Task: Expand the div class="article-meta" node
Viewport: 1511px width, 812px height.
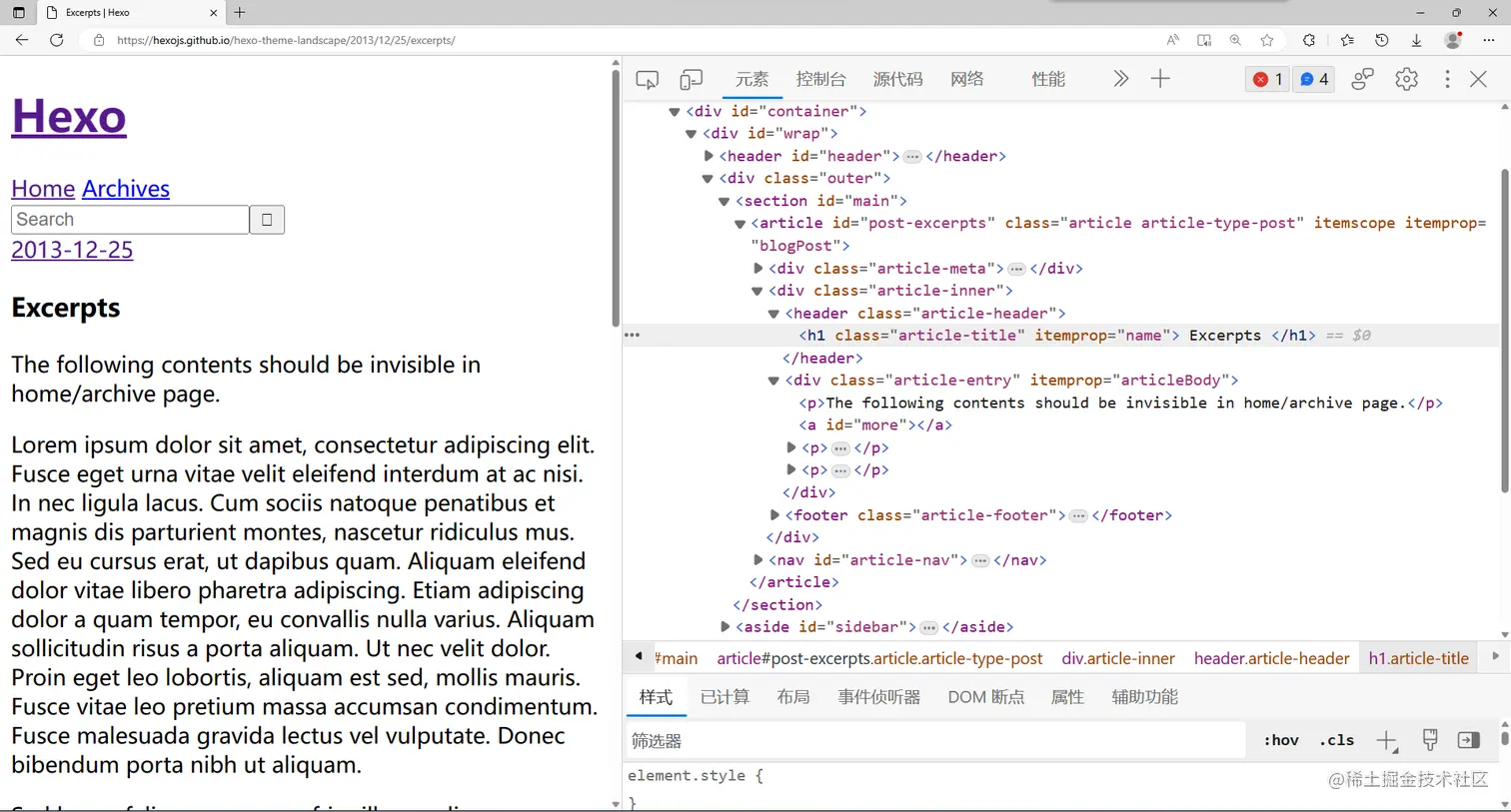Action: click(x=758, y=269)
